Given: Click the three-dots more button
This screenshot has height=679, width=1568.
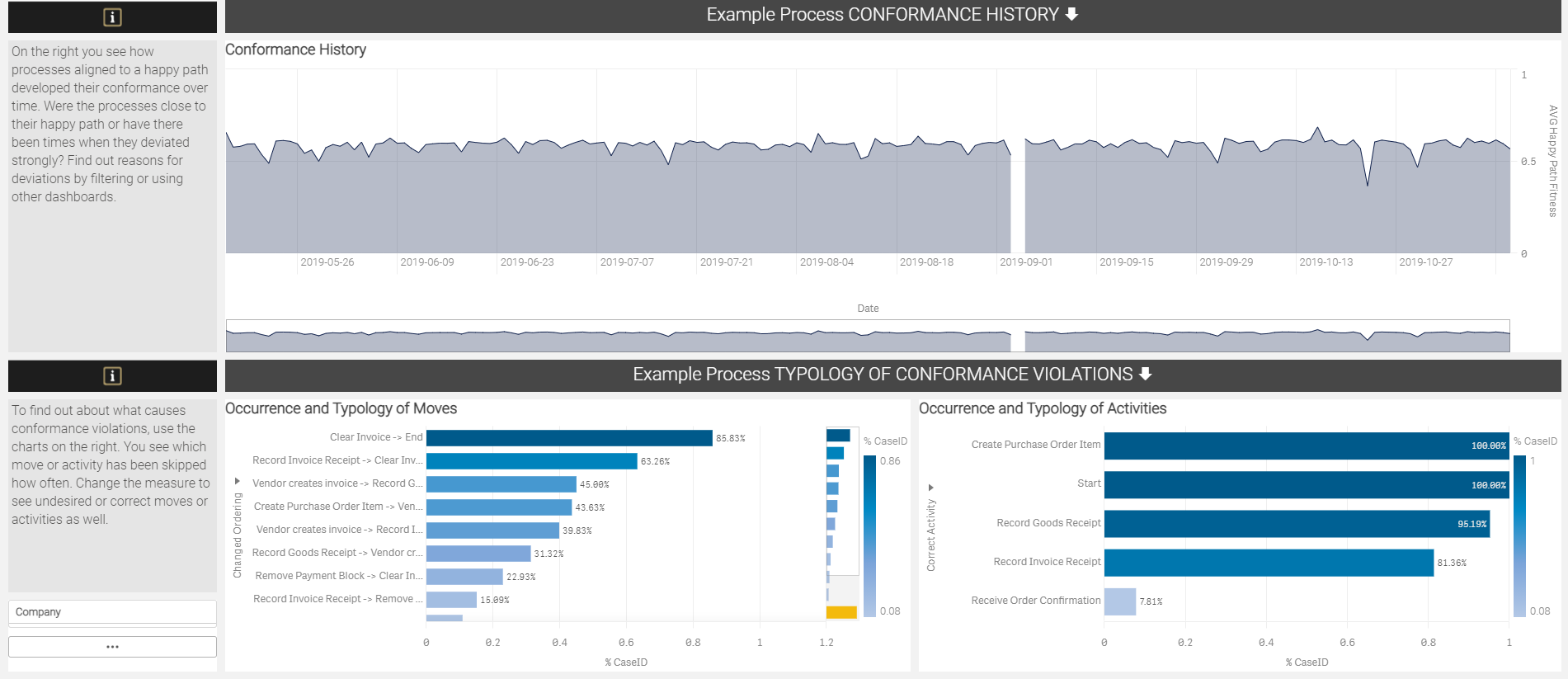Looking at the screenshot, I should (112, 647).
